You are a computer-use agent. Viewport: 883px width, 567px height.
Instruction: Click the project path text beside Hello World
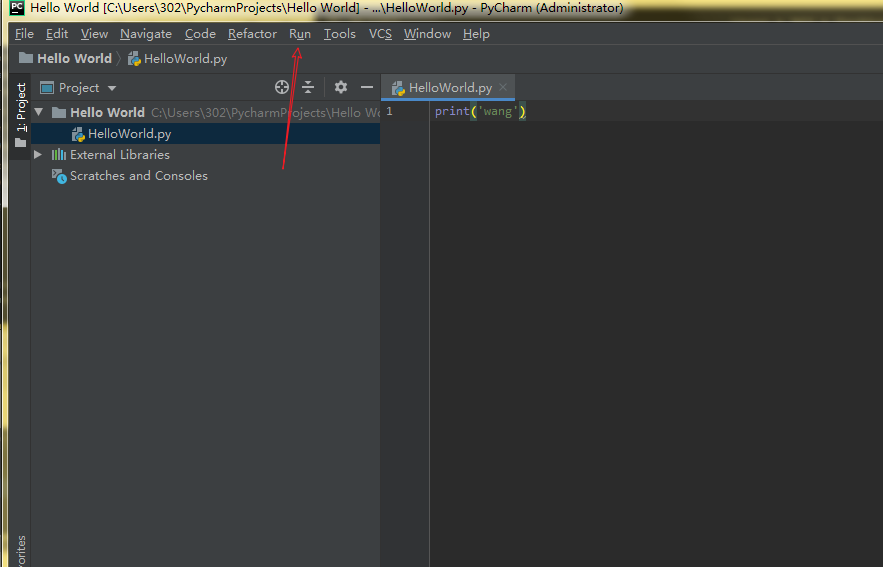coord(265,113)
